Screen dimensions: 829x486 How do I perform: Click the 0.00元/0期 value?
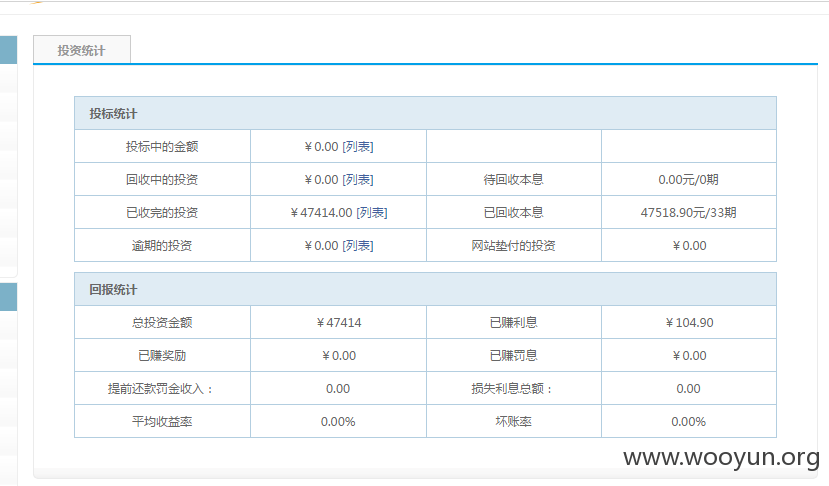coord(688,180)
